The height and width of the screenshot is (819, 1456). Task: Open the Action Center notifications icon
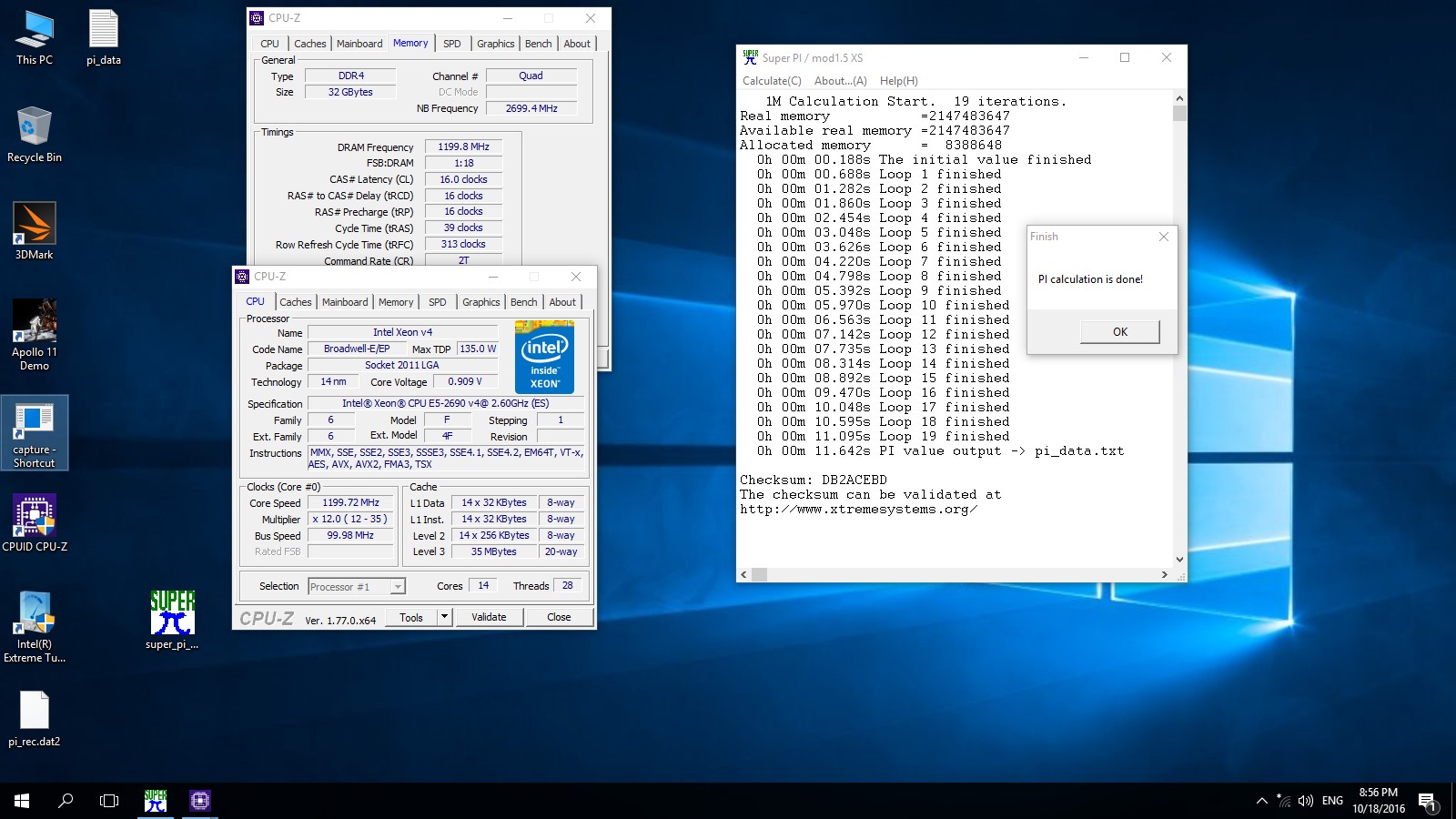pos(1428,801)
